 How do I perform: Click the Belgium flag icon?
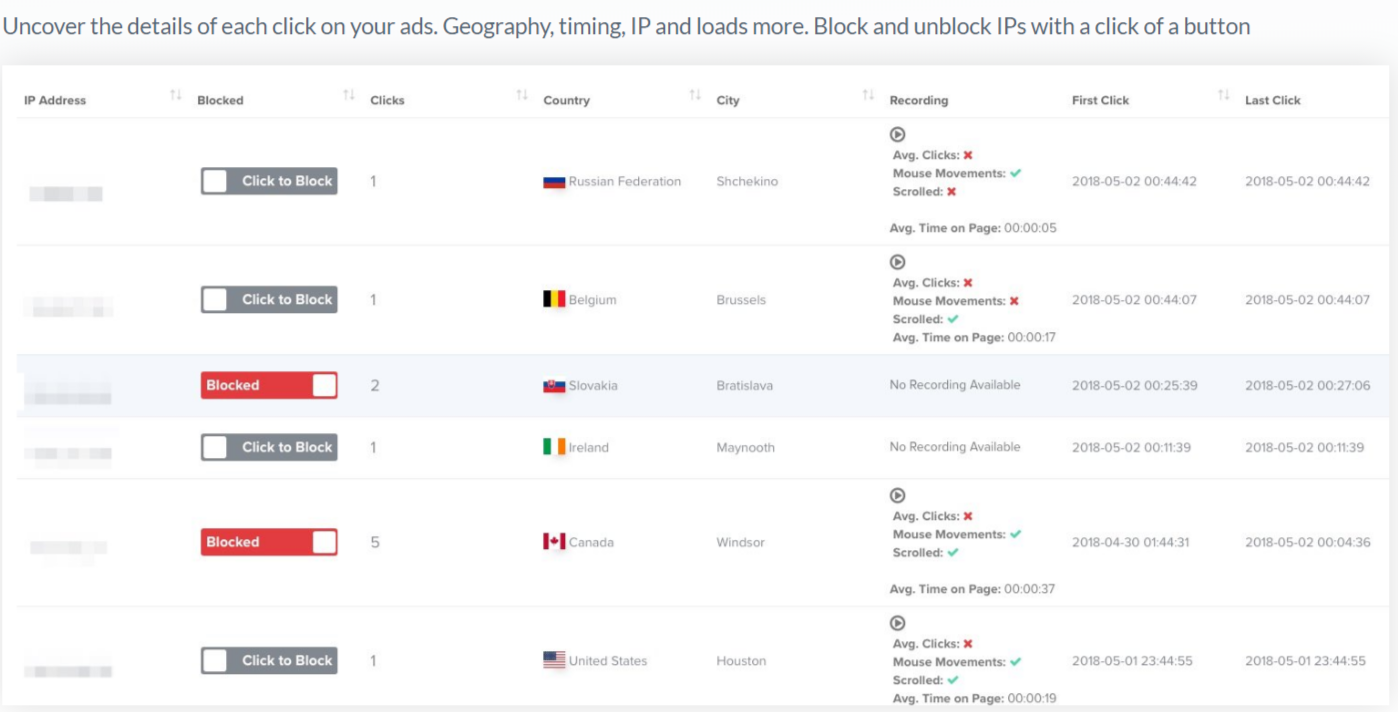pos(554,299)
